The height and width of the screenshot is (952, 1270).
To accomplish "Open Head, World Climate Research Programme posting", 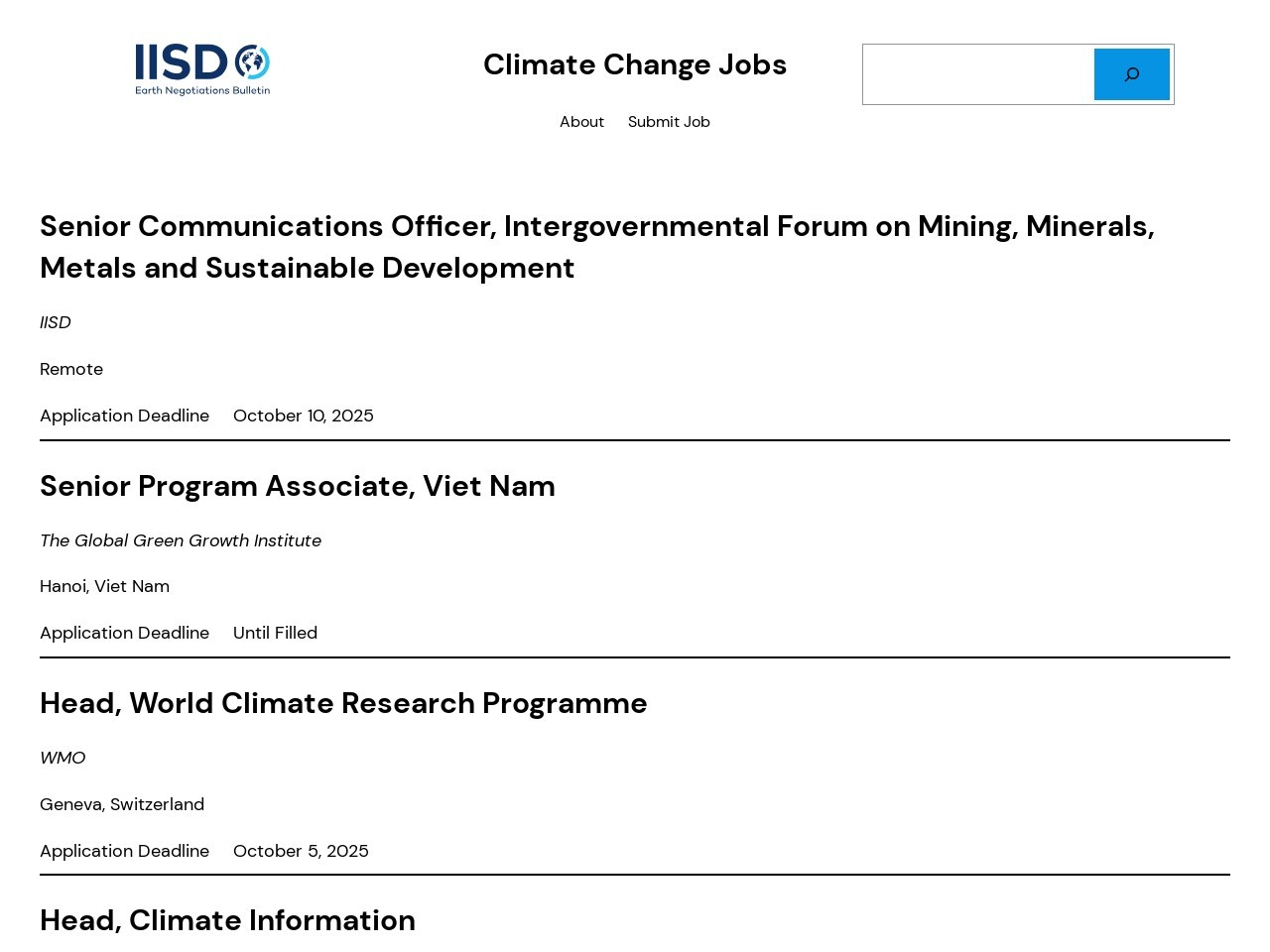I will point(343,703).
